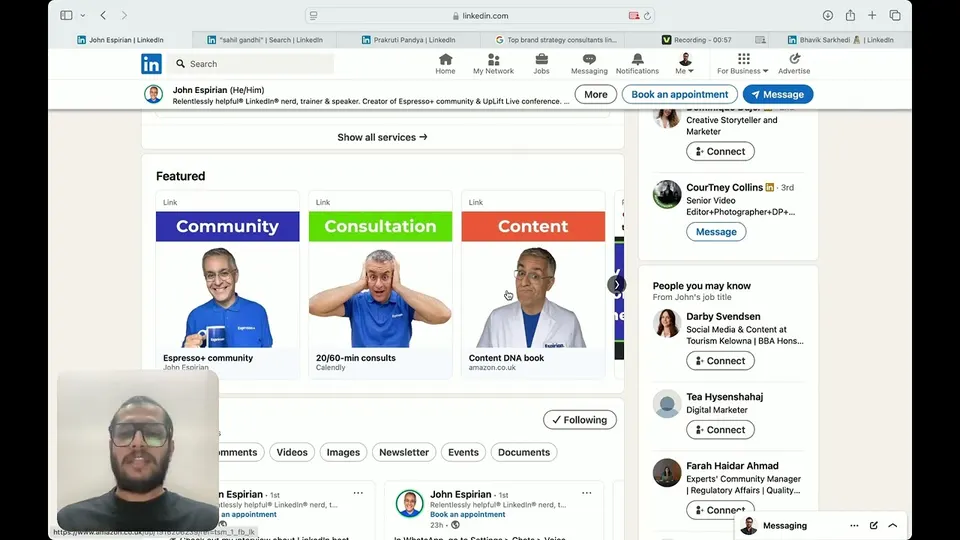The height and width of the screenshot is (540, 960).
Task: Open Safari tab groups dropdown arrow
Action: [83, 15]
